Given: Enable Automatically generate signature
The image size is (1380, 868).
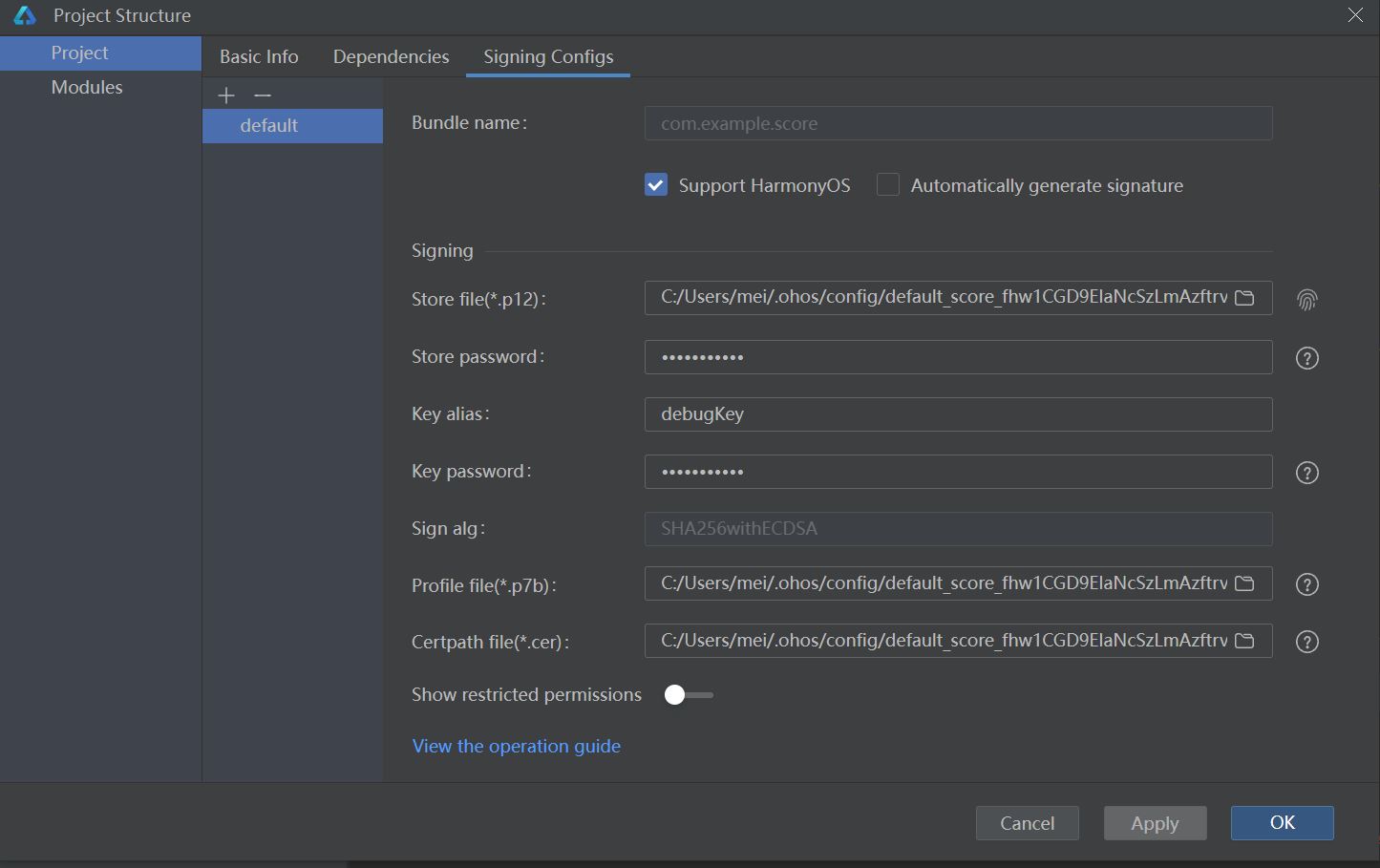Looking at the screenshot, I should click(888, 185).
